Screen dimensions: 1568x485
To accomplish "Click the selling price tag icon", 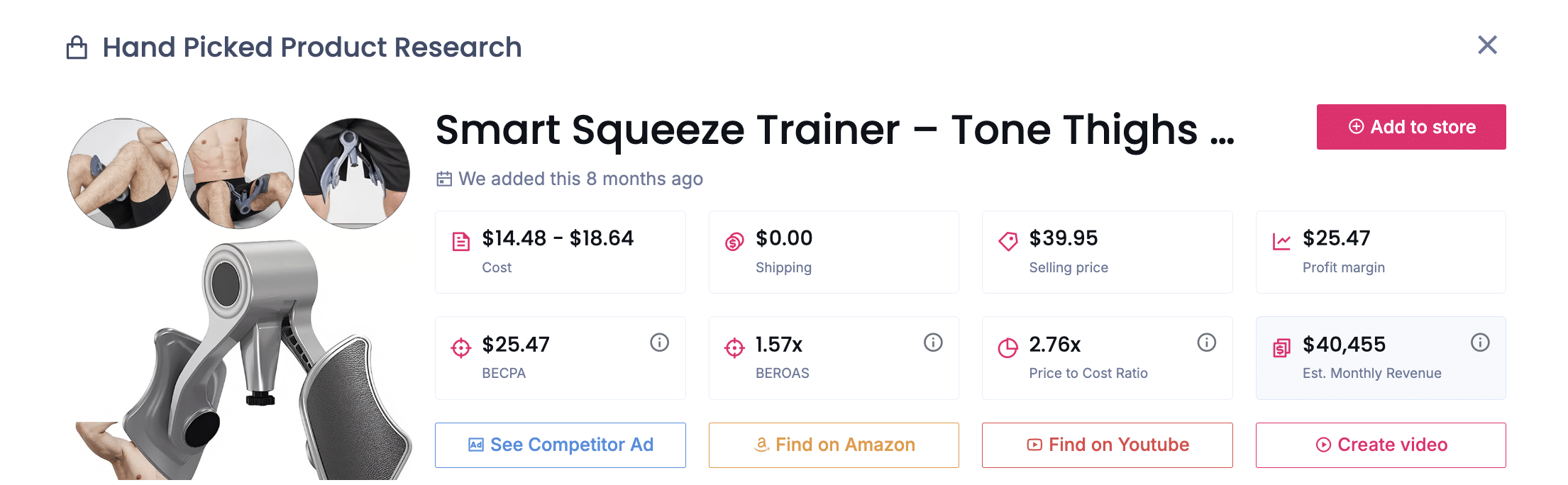I will pos(1007,240).
